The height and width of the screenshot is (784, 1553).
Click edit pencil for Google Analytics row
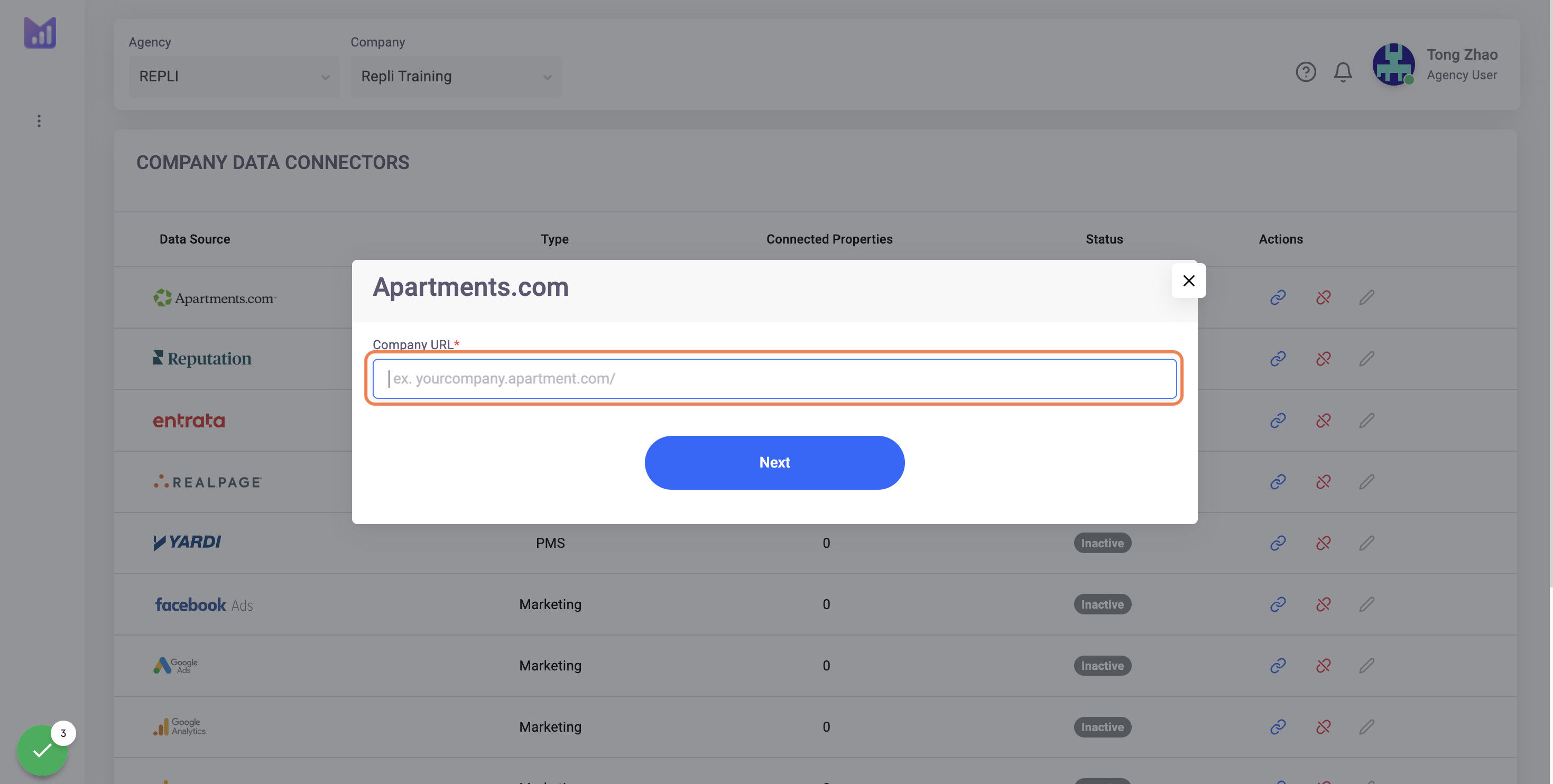pos(1366,727)
